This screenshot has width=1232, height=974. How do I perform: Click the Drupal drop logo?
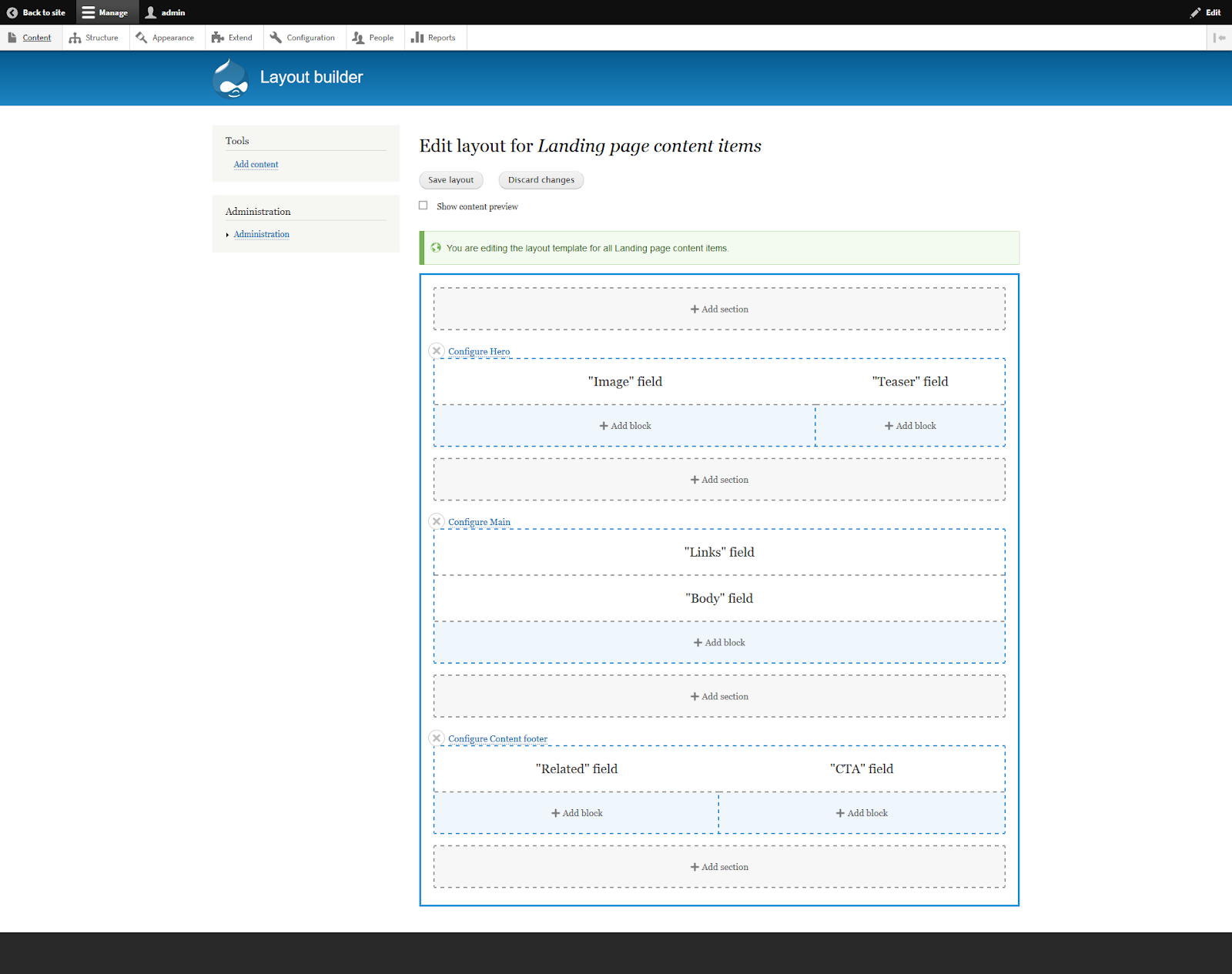pyautogui.click(x=230, y=79)
